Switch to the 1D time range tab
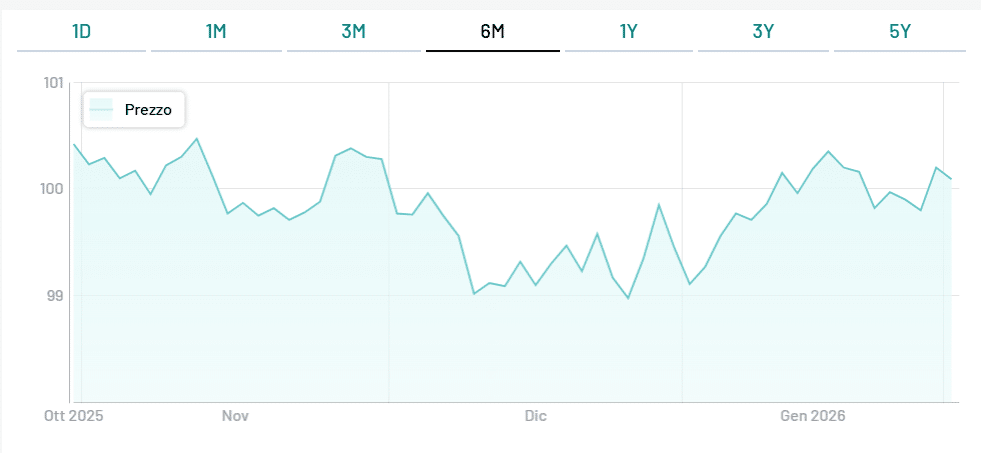981x453 pixels. [82, 31]
